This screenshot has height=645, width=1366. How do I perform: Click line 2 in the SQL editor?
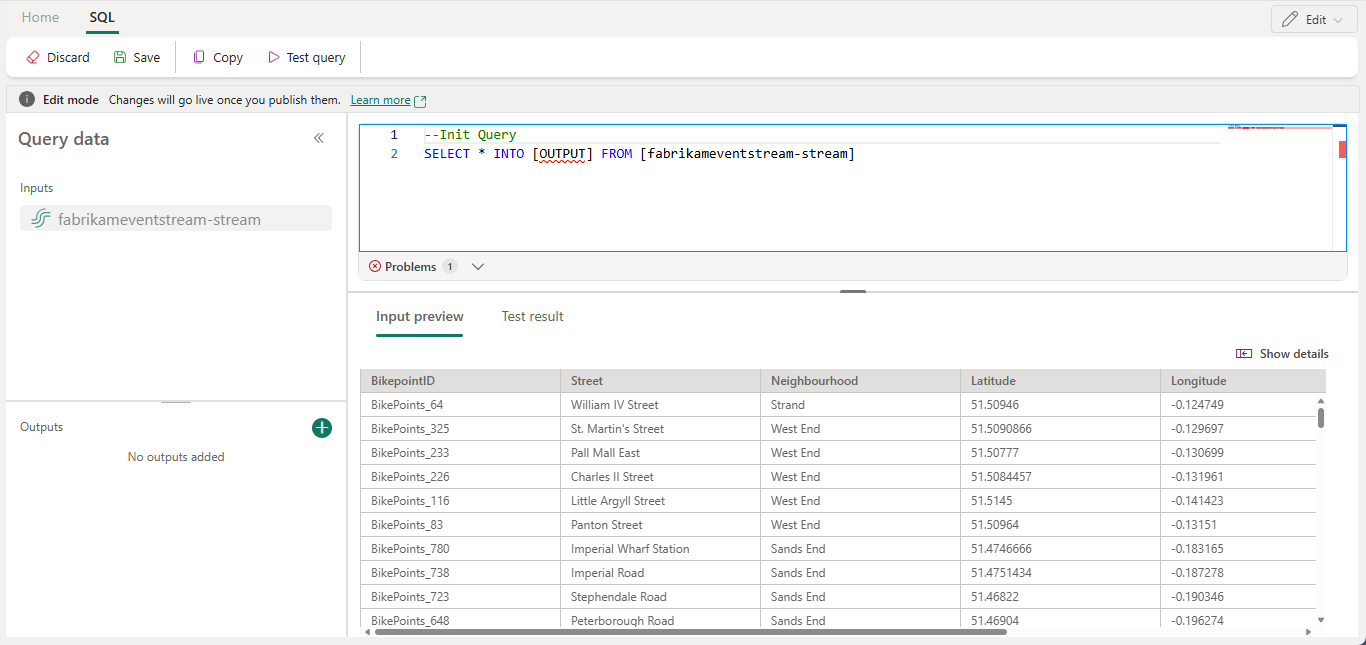coord(640,154)
